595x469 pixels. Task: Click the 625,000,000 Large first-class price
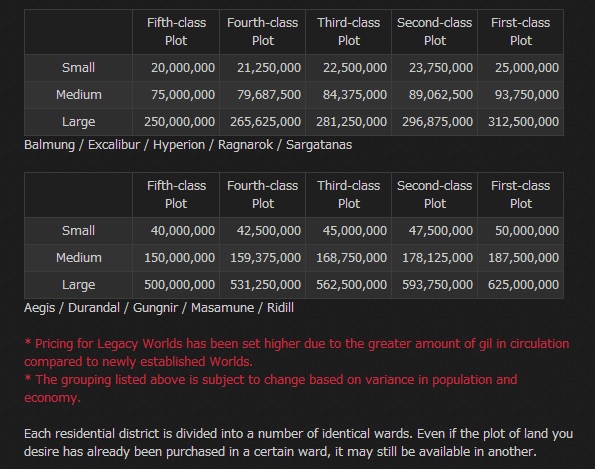click(523, 285)
